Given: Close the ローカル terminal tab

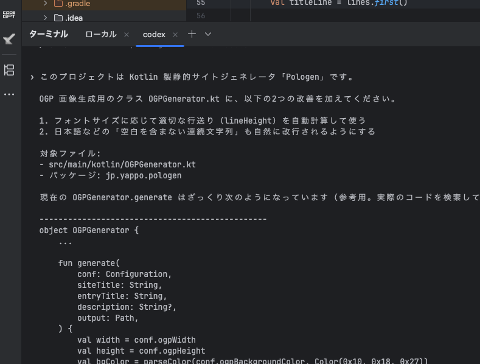Looking at the screenshot, I should [126, 34].
